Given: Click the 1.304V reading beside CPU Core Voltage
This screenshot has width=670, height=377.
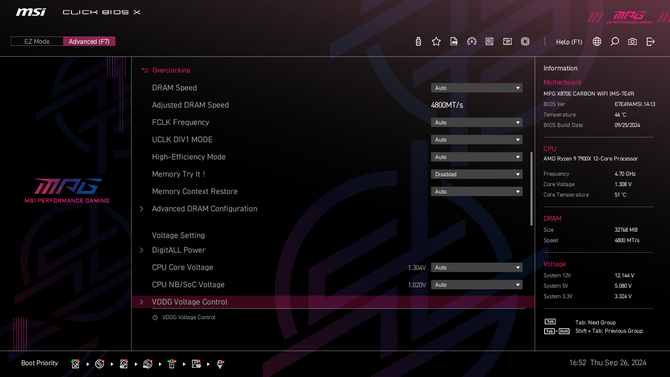Looking at the screenshot, I should (x=417, y=268).
